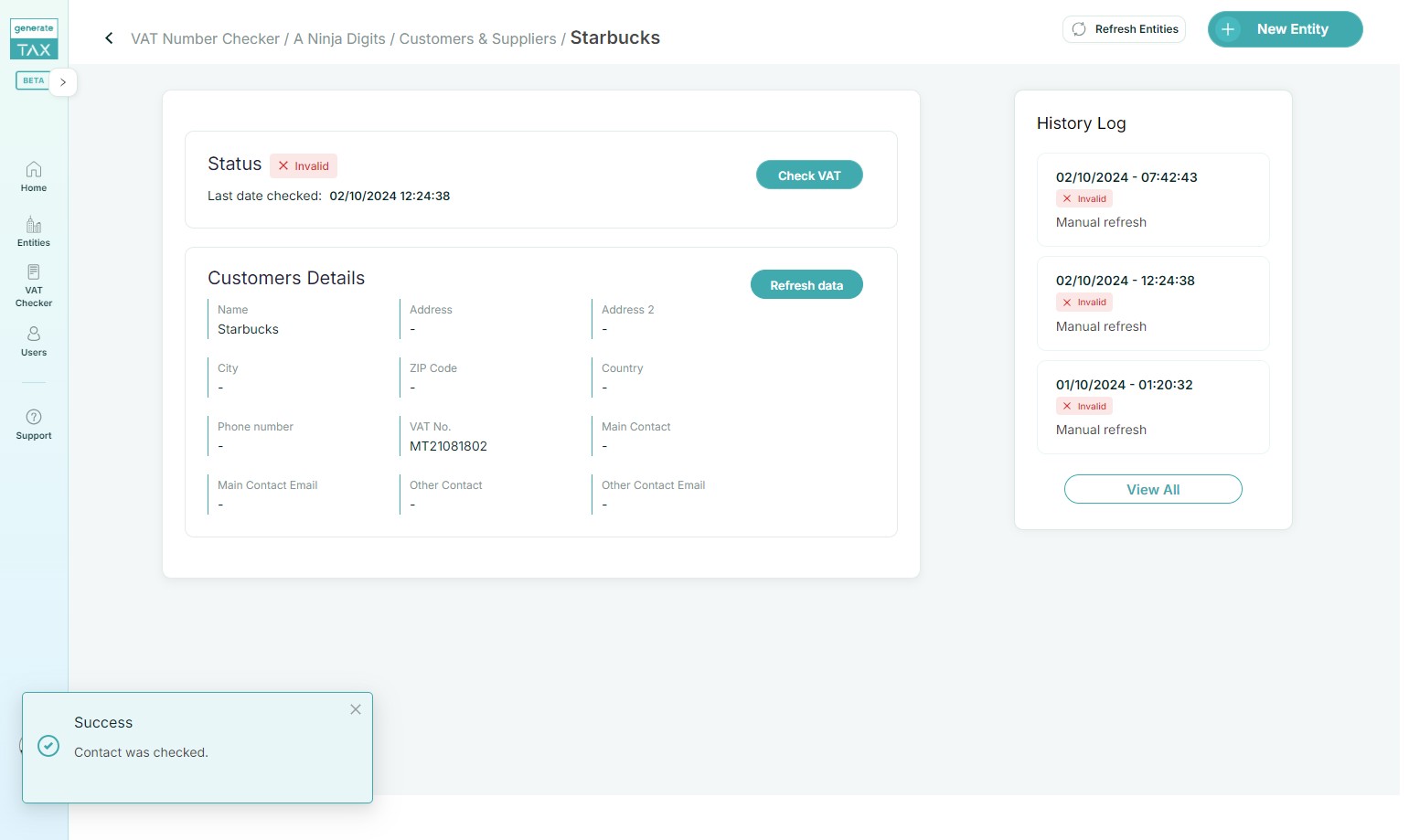The width and height of the screenshot is (1409, 840).
Task: Open the VAT Checker section
Action: [x=34, y=286]
